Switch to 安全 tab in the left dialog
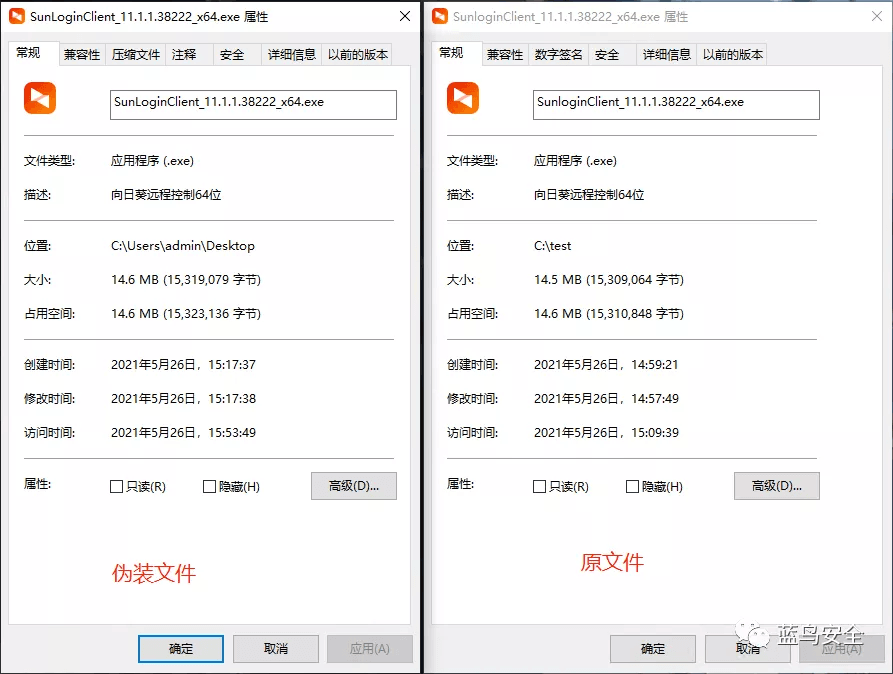Image resolution: width=893 pixels, height=674 pixels. 237,55
